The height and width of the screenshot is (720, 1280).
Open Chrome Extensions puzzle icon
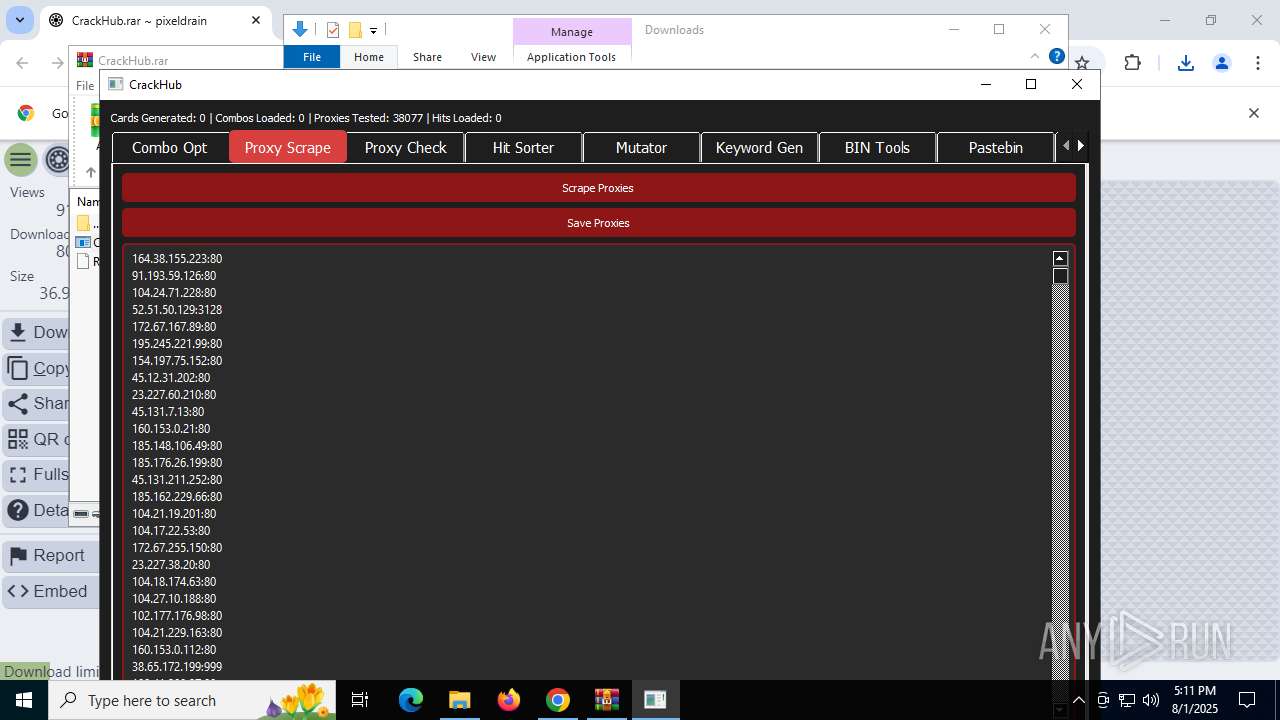point(1132,63)
